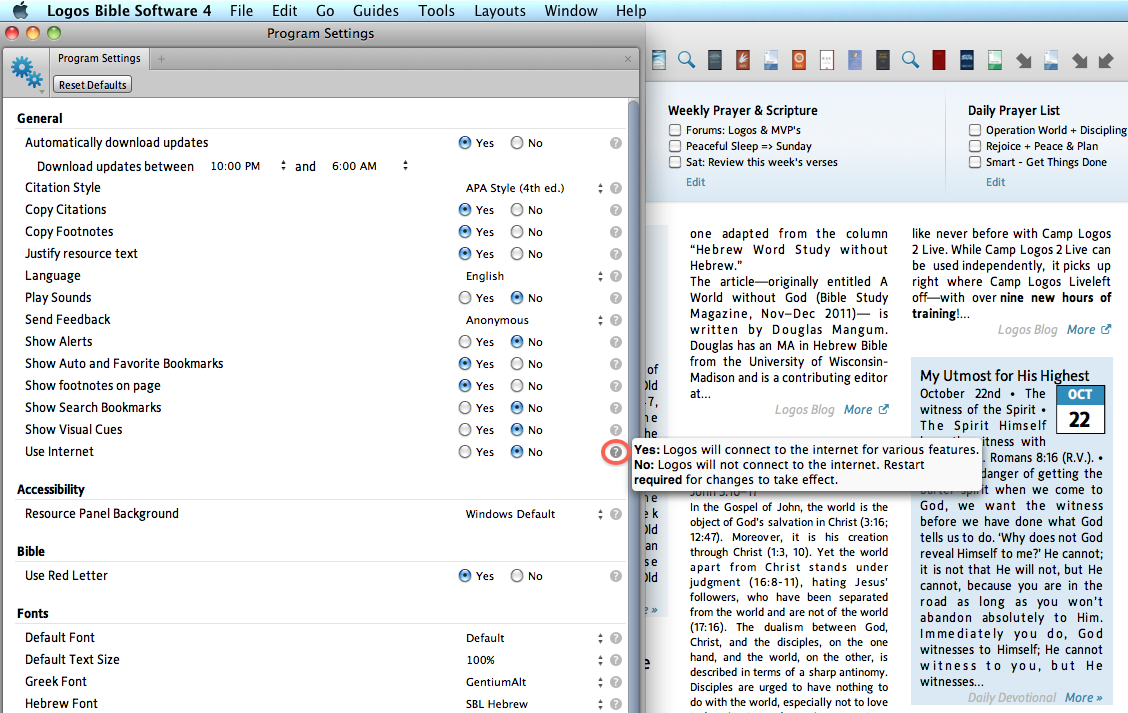This screenshot has height=713, width=1128.
Task: Select the Program Settings tab
Action: 99,58
